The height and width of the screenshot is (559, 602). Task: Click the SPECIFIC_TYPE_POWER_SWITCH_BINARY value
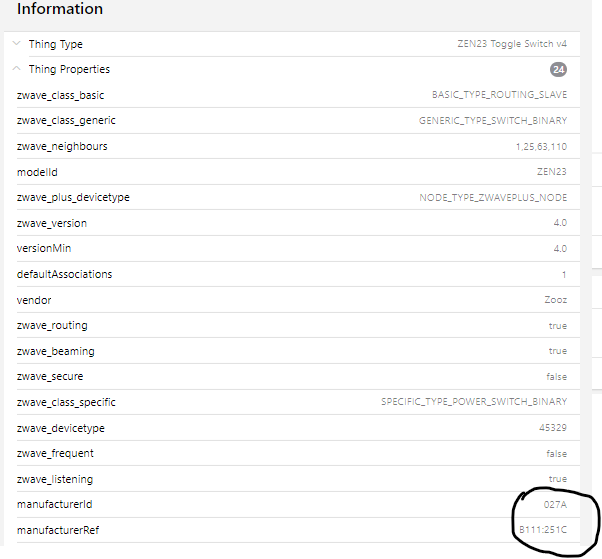pos(474,402)
